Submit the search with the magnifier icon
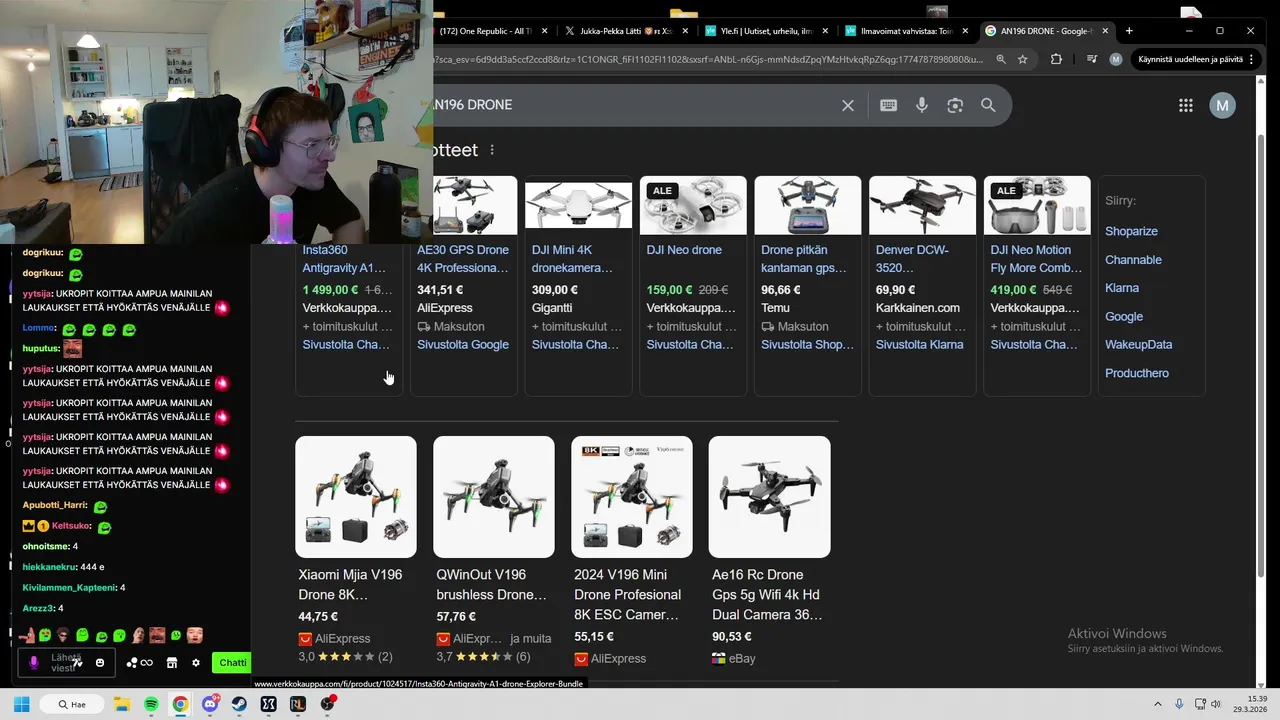Image resolution: width=1280 pixels, height=720 pixels. pos(988,105)
